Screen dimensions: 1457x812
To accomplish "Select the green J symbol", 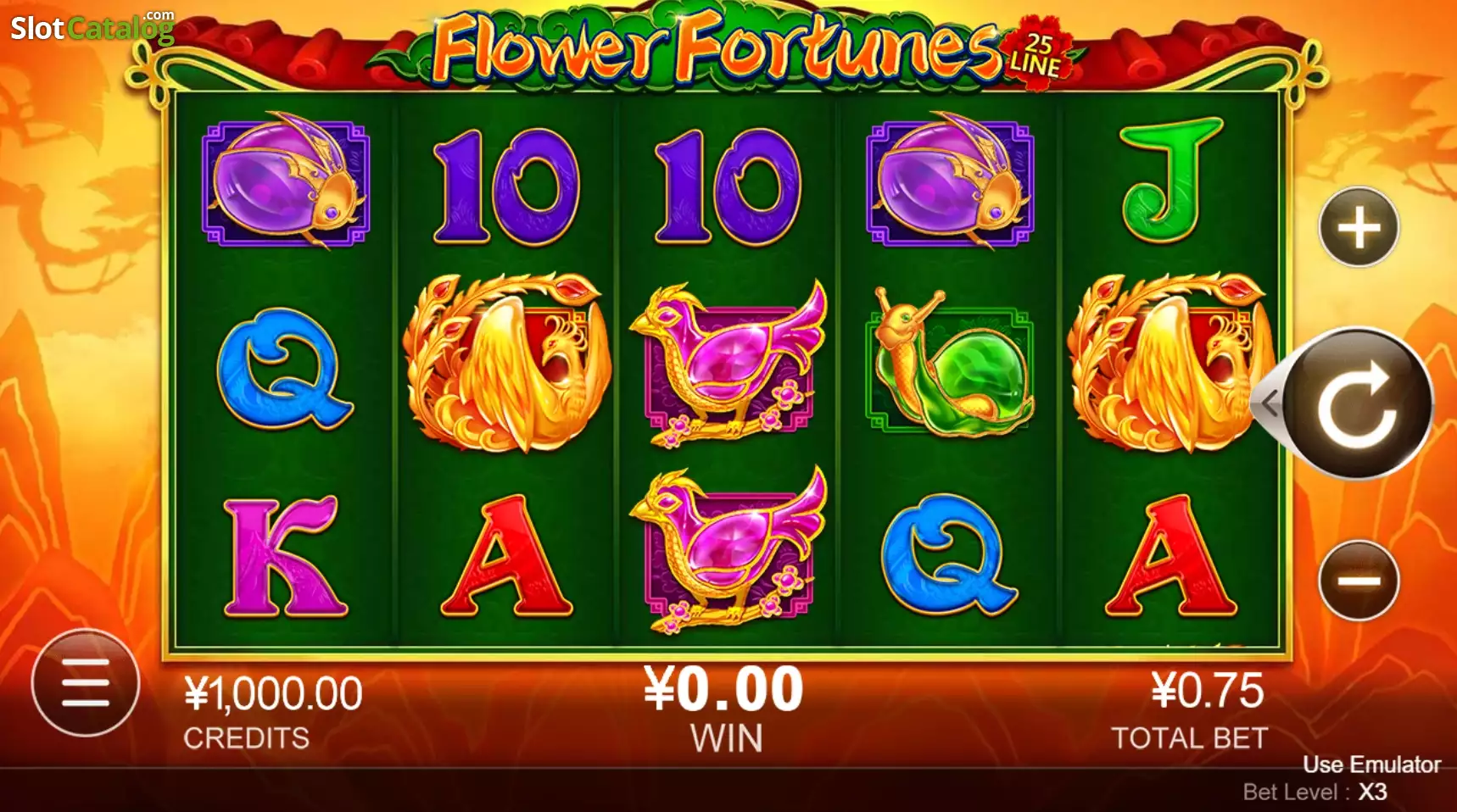I will pos(1170,181).
